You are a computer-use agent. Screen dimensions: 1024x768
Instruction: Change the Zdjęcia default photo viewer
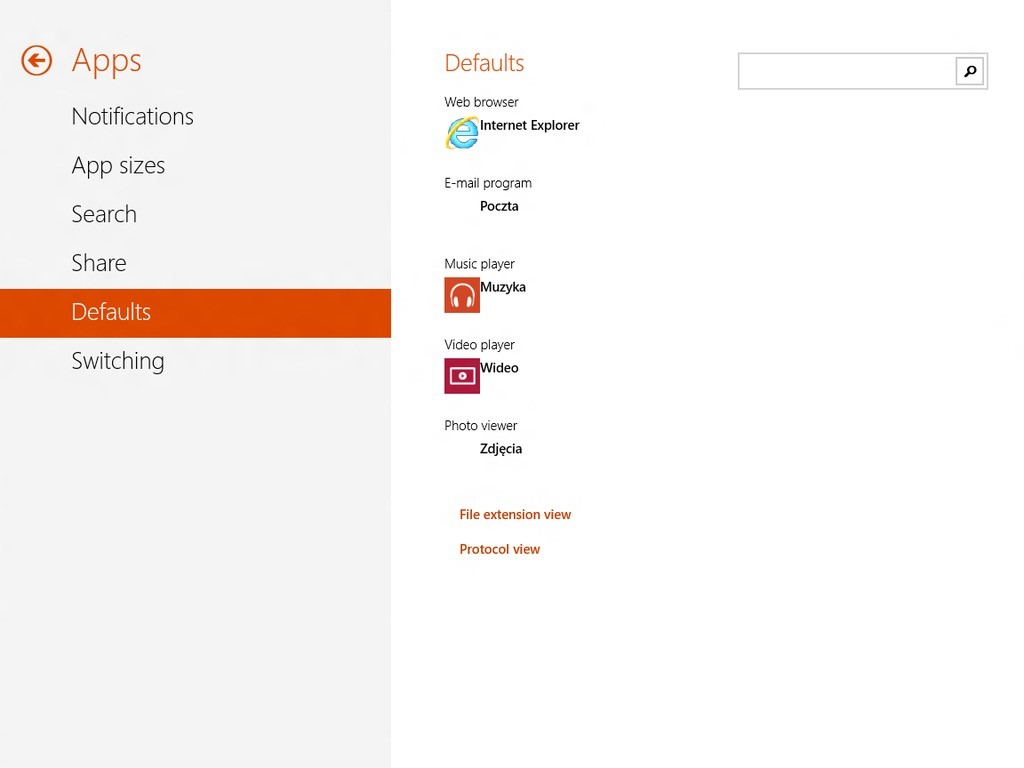(501, 449)
